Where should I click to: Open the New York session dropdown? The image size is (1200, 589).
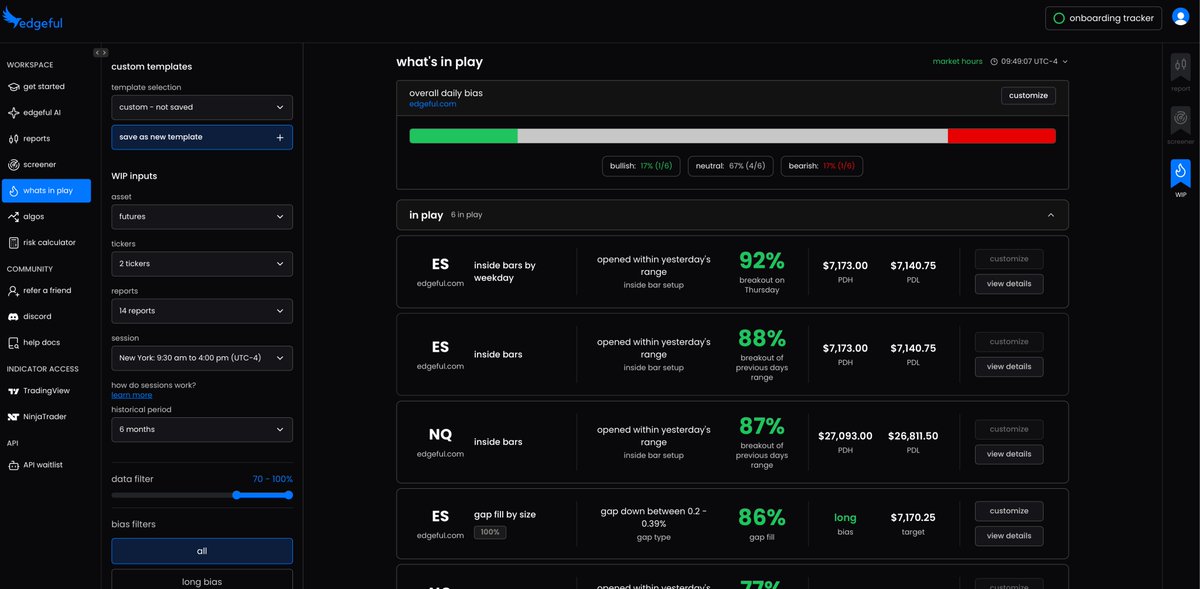[202, 358]
